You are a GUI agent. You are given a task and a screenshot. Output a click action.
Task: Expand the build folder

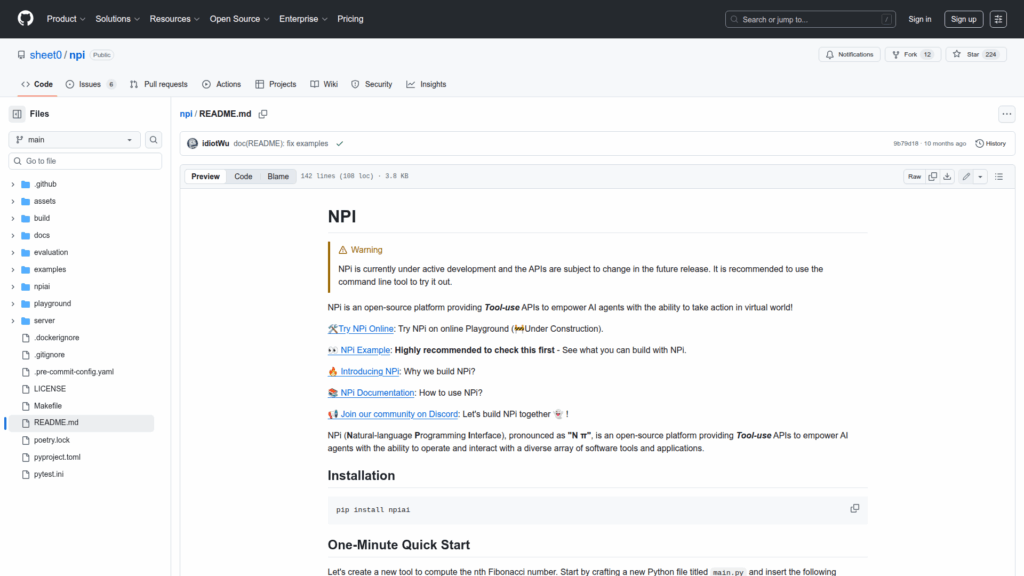(x=13, y=218)
